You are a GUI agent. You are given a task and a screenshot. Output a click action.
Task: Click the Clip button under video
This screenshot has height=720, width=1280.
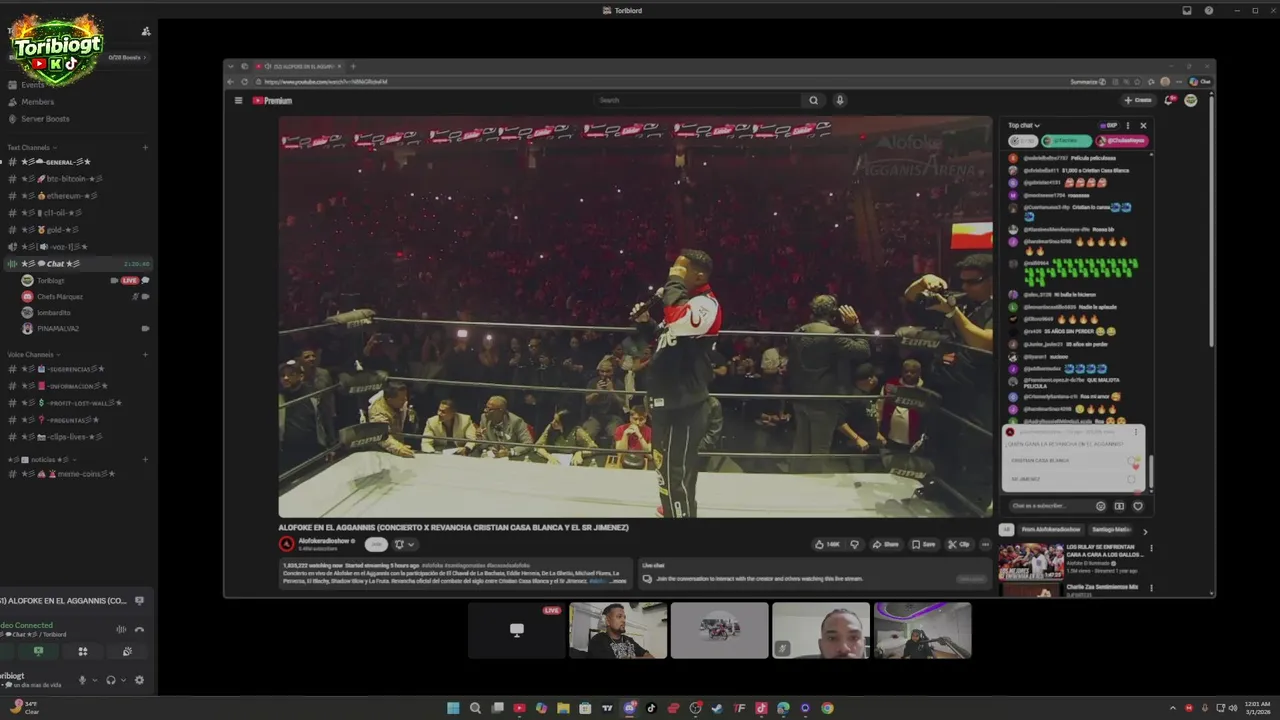[x=958, y=544]
